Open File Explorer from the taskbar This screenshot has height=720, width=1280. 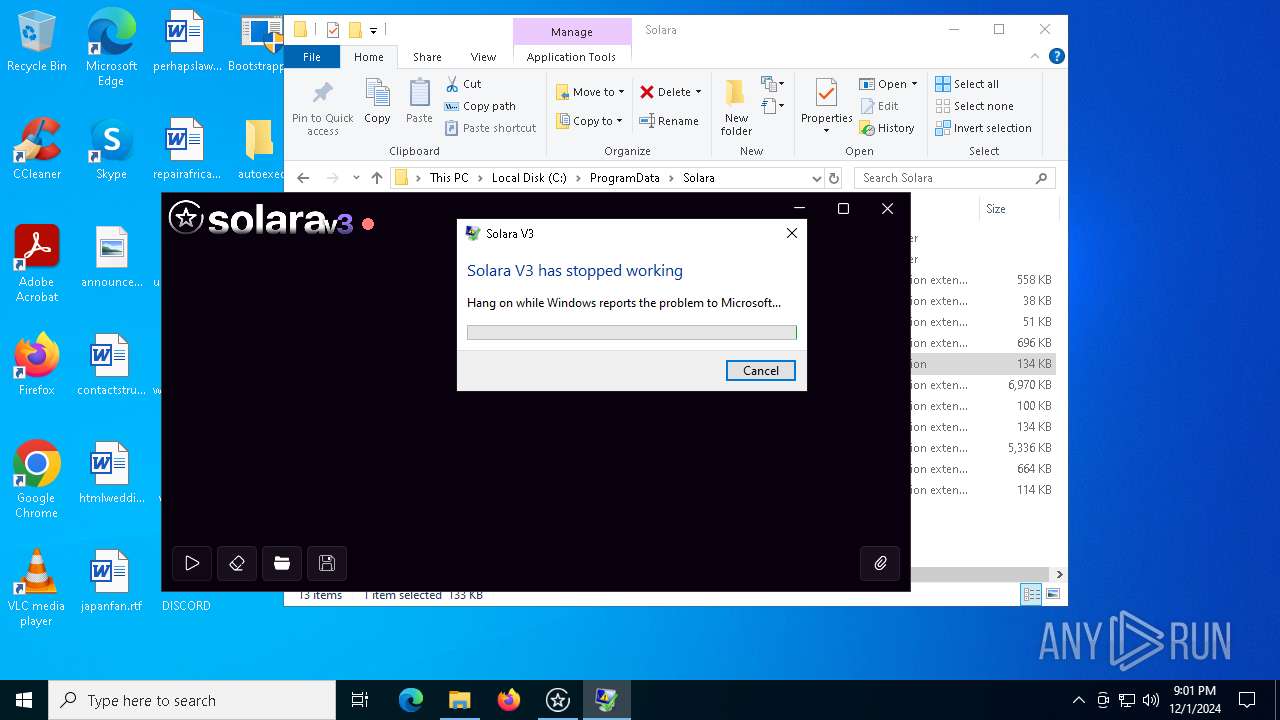(459, 700)
